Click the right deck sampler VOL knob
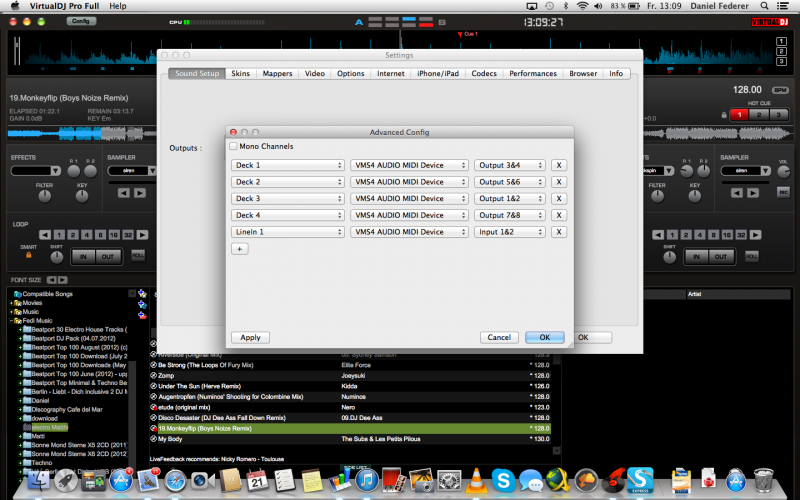Viewport: 800px width, 500px height. [x=783, y=172]
